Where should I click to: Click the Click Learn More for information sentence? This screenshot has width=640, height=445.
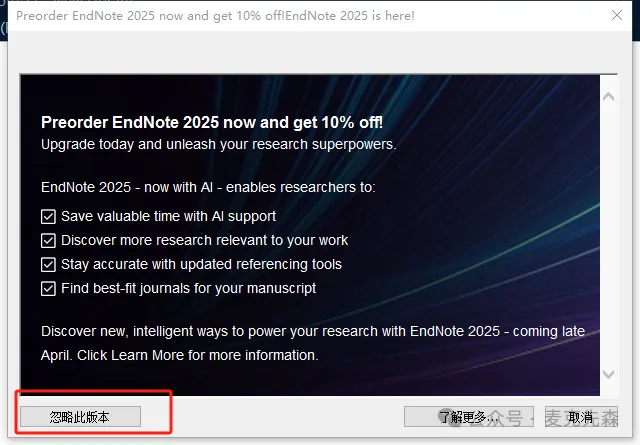tap(198, 355)
